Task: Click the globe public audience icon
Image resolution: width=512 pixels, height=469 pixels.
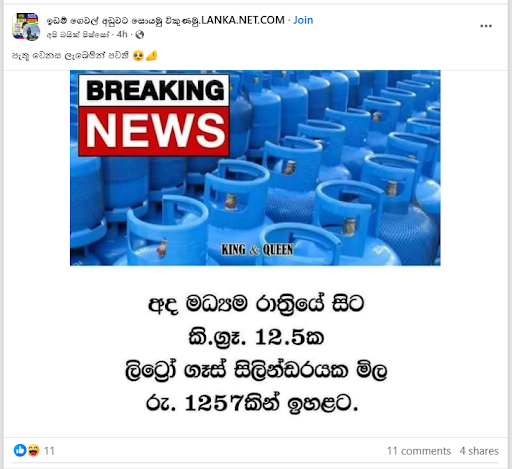Action: 140,34
